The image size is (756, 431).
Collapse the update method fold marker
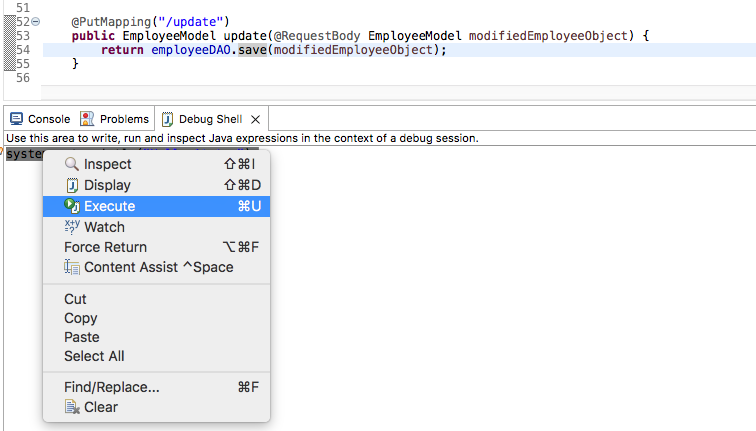pyautogui.click(x=36, y=21)
